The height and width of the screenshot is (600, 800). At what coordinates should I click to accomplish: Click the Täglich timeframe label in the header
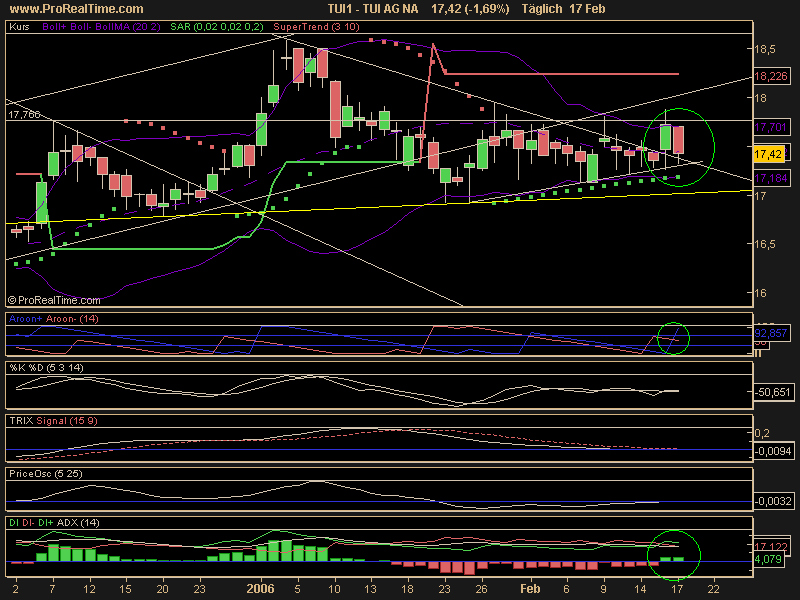(545, 8)
